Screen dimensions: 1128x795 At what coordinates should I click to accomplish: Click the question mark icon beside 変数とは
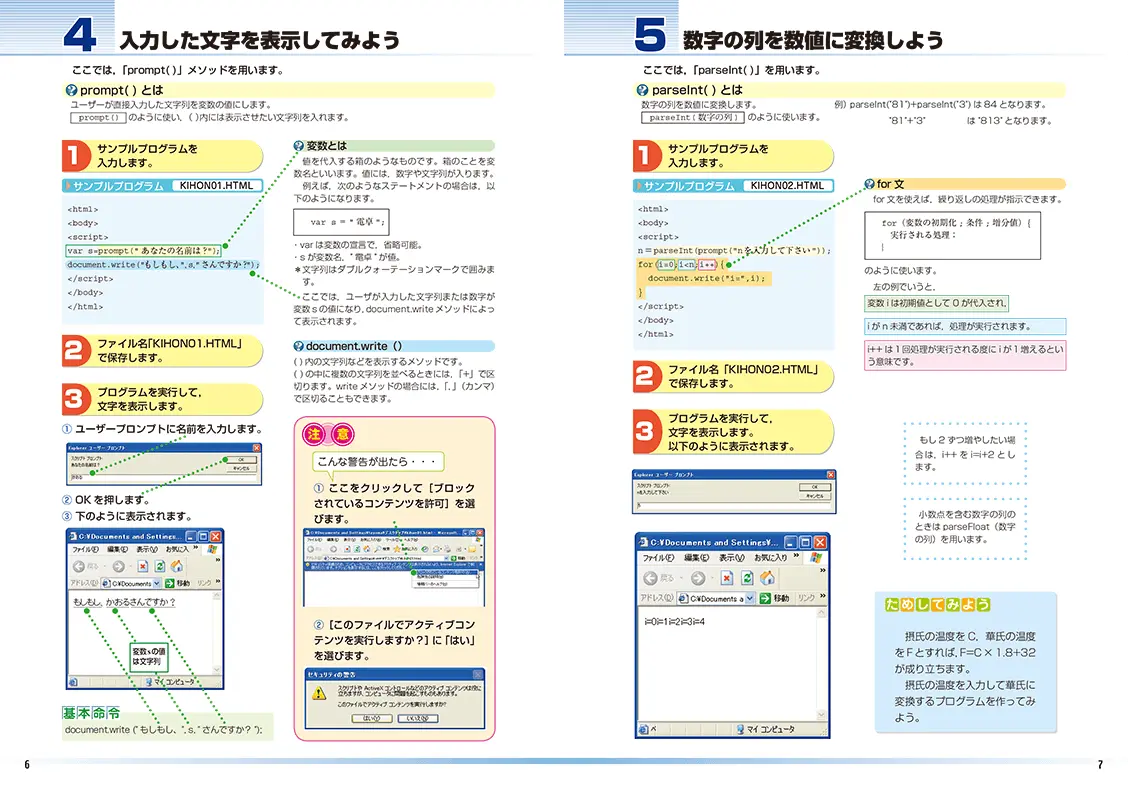(x=299, y=146)
